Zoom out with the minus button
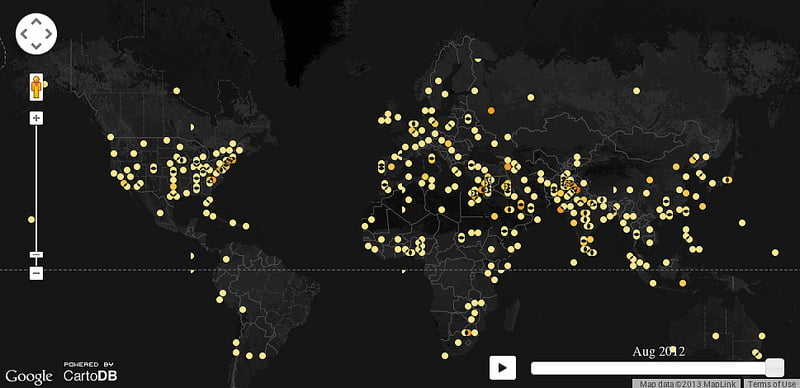 click(x=36, y=273)
